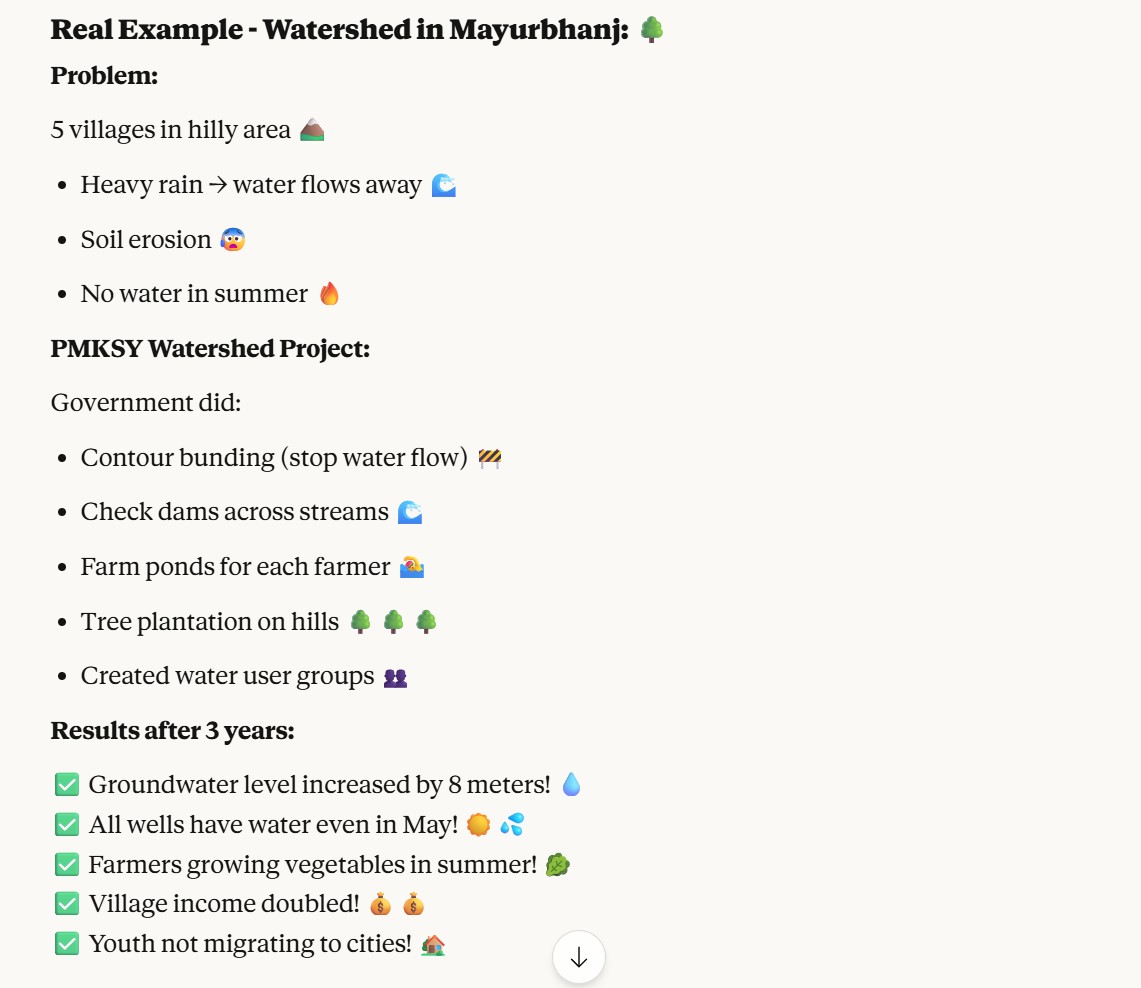Click the green checkmark beside "All wells have water"

(x=67, y=825)
